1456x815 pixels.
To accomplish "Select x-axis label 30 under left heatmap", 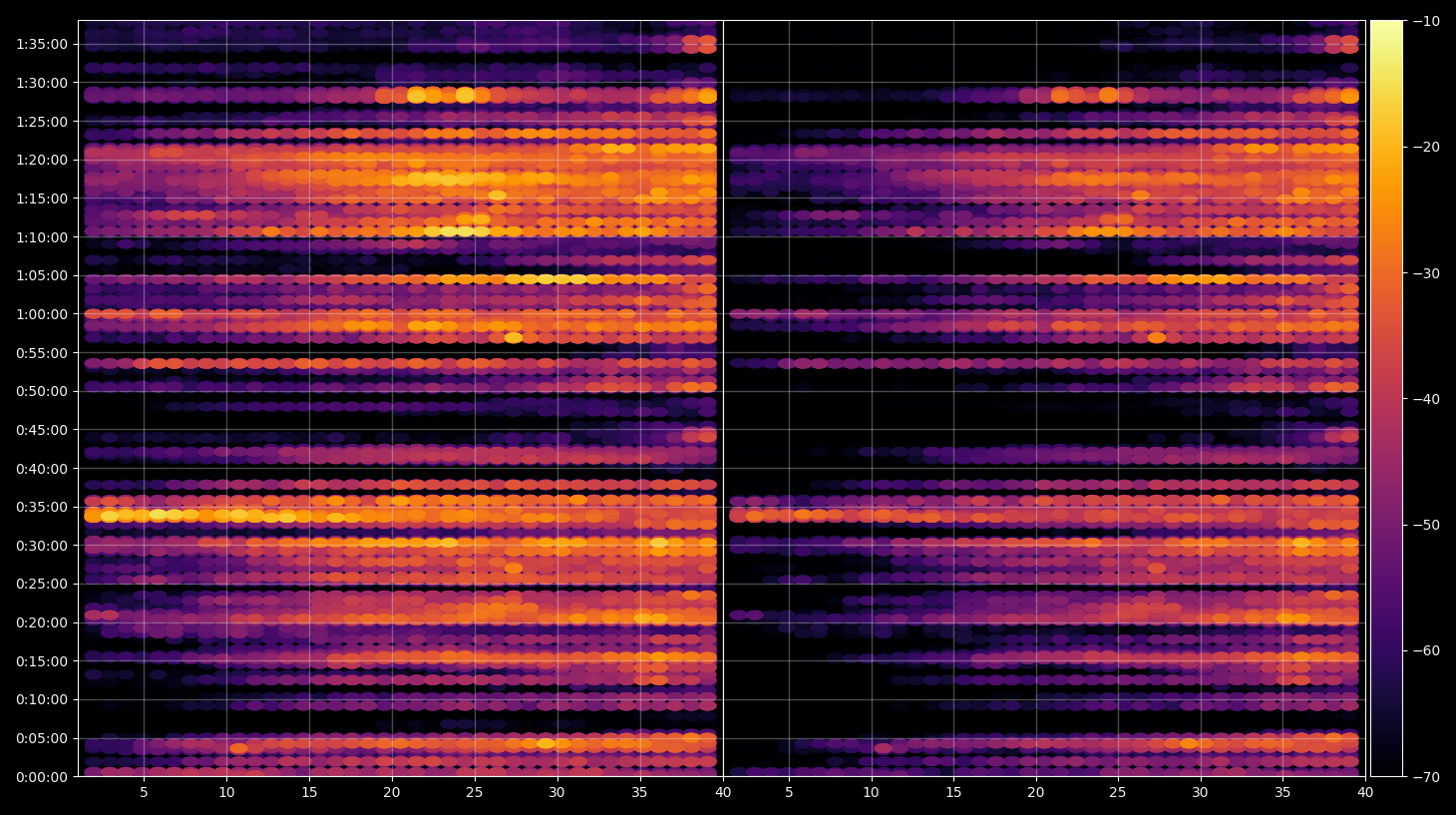I will (x=556, y=793).
